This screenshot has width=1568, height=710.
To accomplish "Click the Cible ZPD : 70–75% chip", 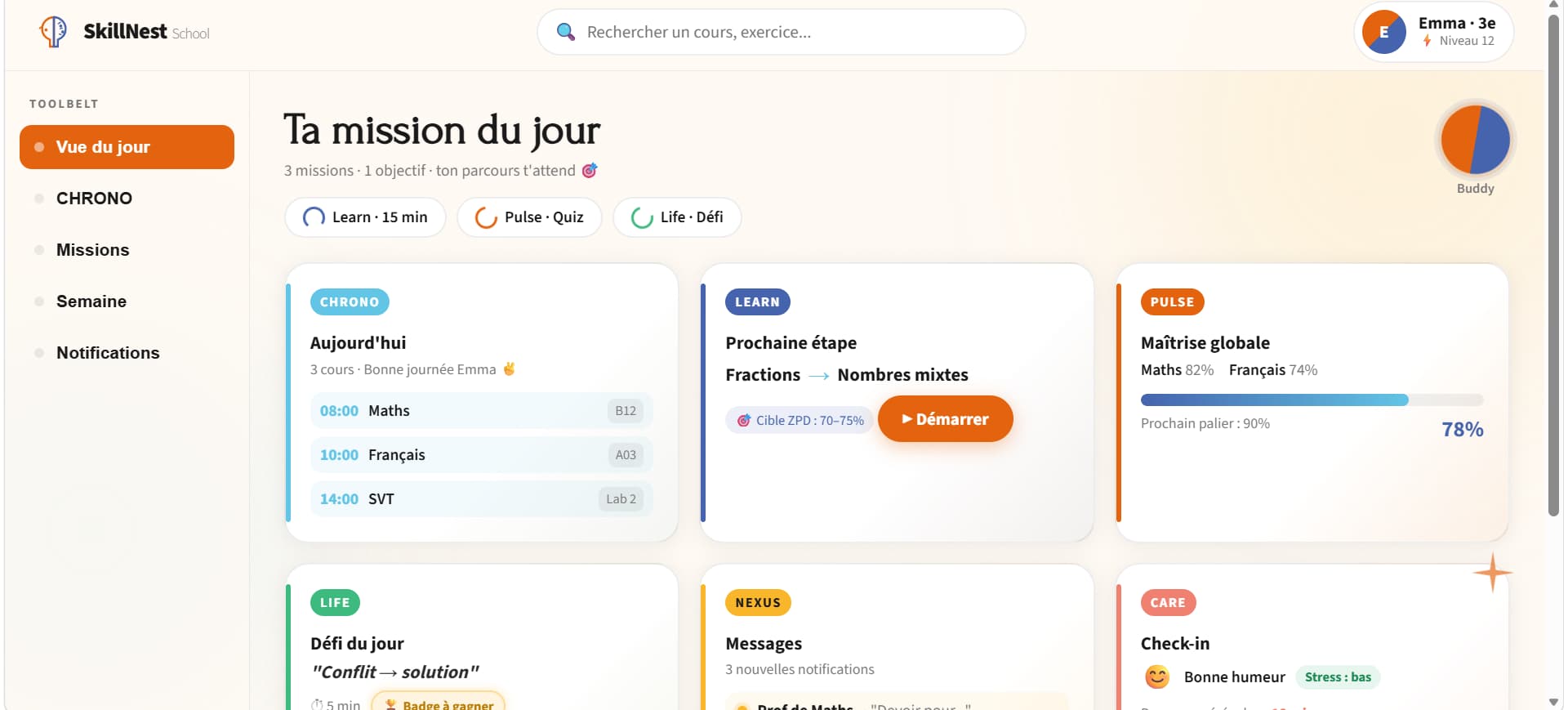I will coord(800,420).
